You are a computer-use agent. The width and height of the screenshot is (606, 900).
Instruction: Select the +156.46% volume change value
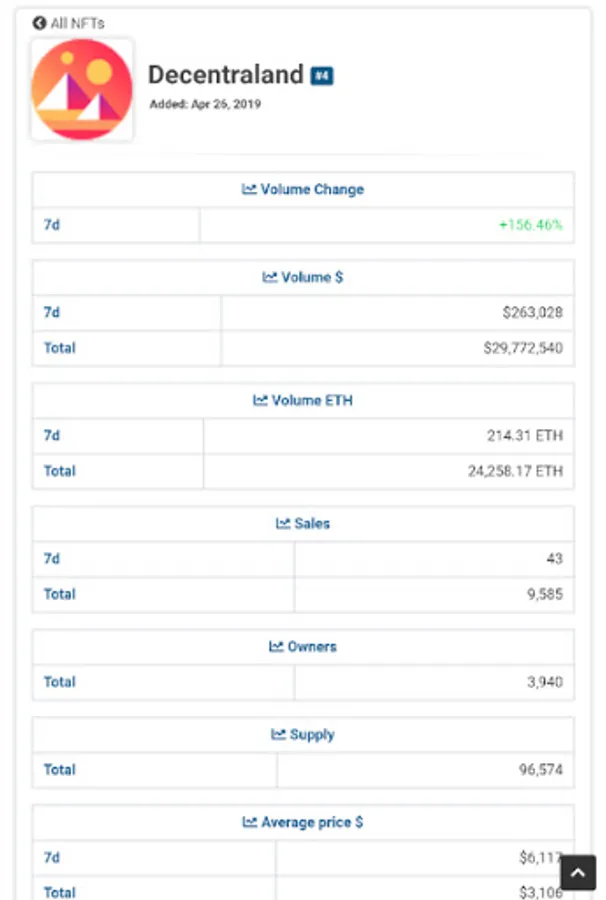530,225
